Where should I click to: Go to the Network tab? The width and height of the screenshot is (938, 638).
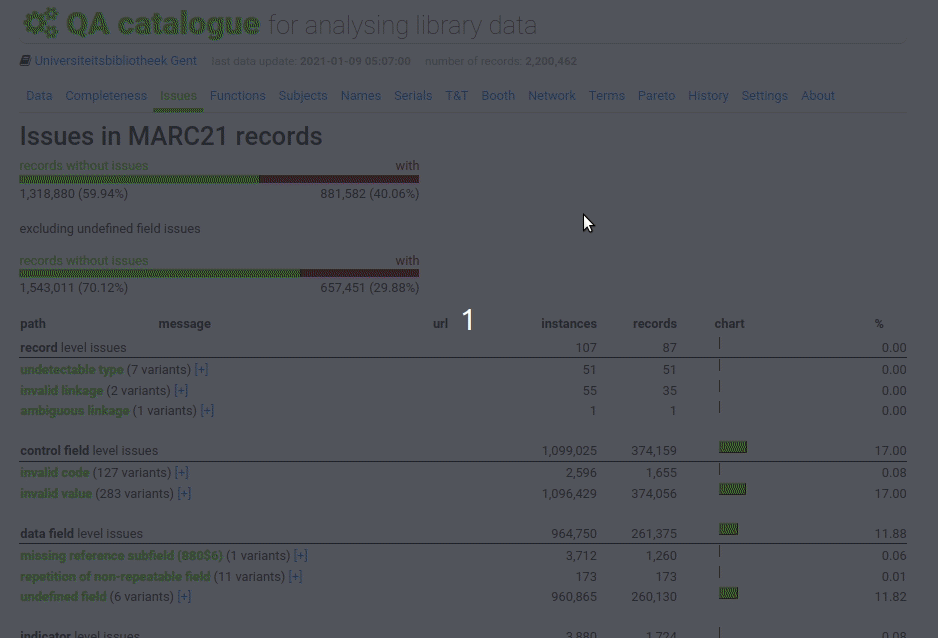click(552, 96)
